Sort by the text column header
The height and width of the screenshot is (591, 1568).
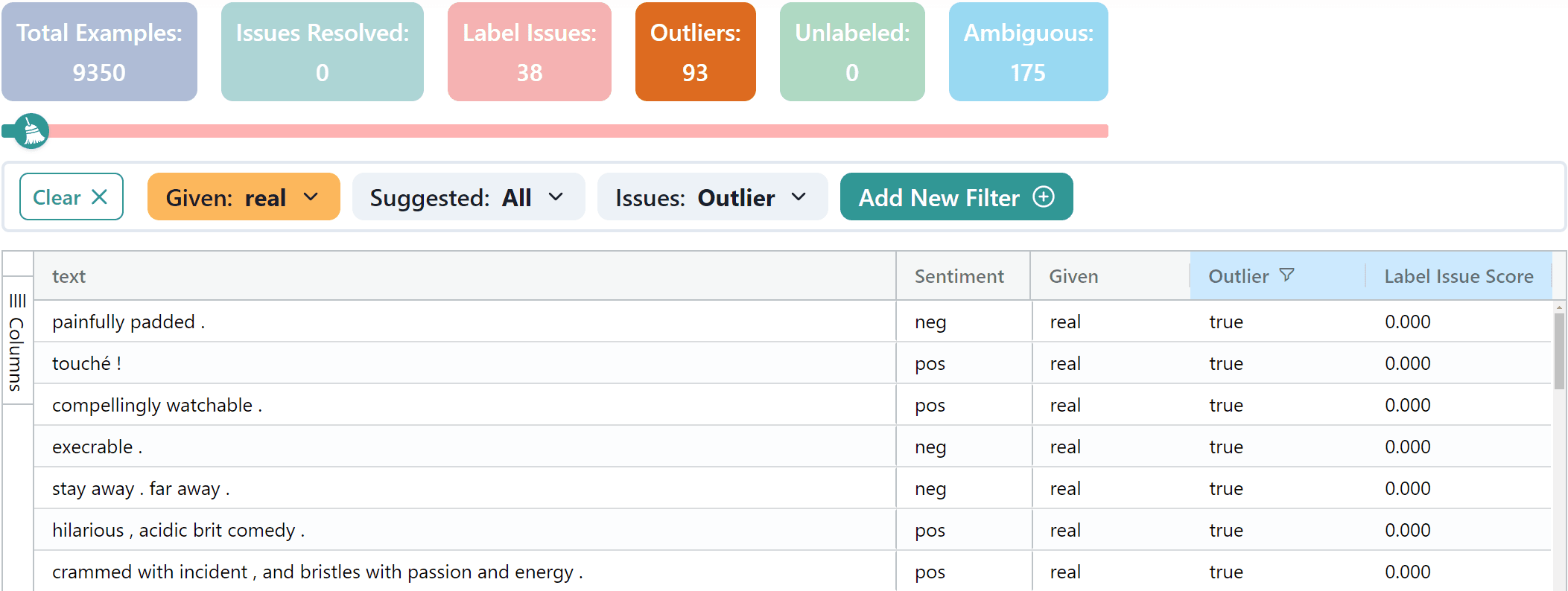coord(69,276)
